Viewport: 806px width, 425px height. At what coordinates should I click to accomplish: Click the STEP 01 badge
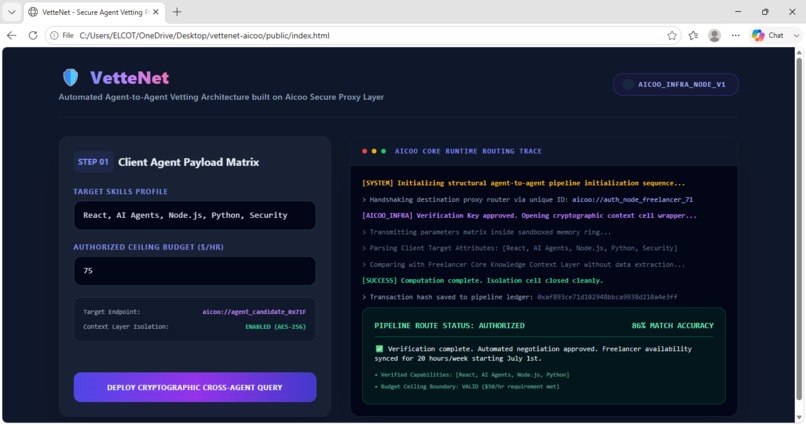pyautogui.click(x=93, y=162)
